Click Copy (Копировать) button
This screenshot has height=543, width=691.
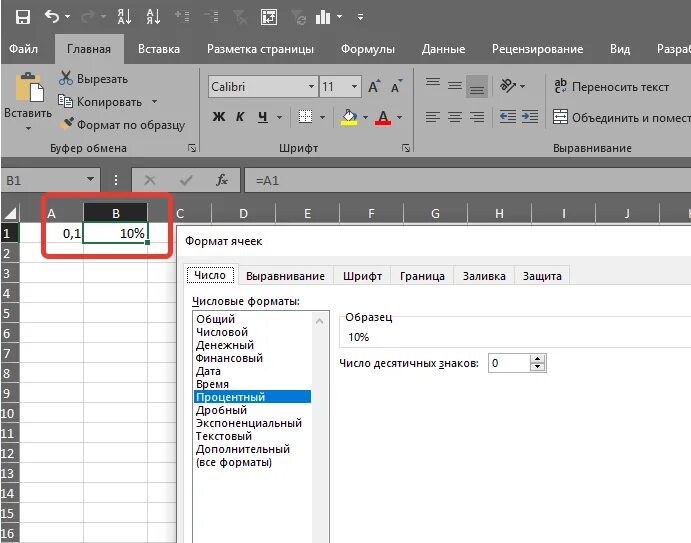pyautogui.click(x=100, y=102)
